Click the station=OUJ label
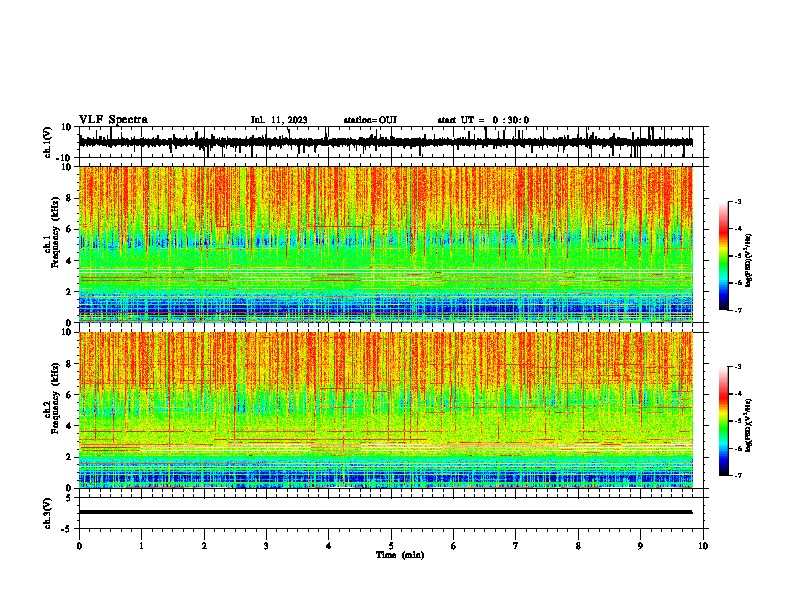 [370, 120]
